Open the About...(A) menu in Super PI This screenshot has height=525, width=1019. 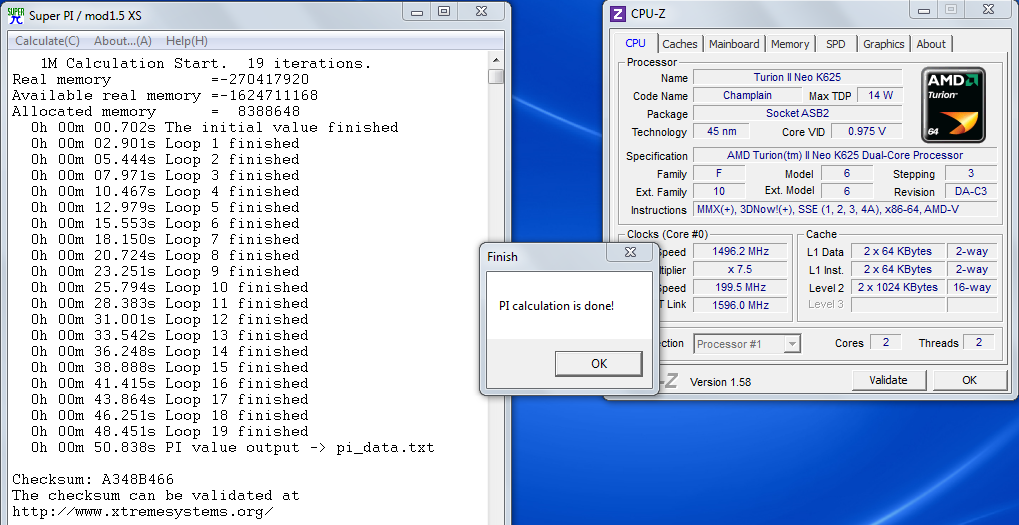pos(123,41)
